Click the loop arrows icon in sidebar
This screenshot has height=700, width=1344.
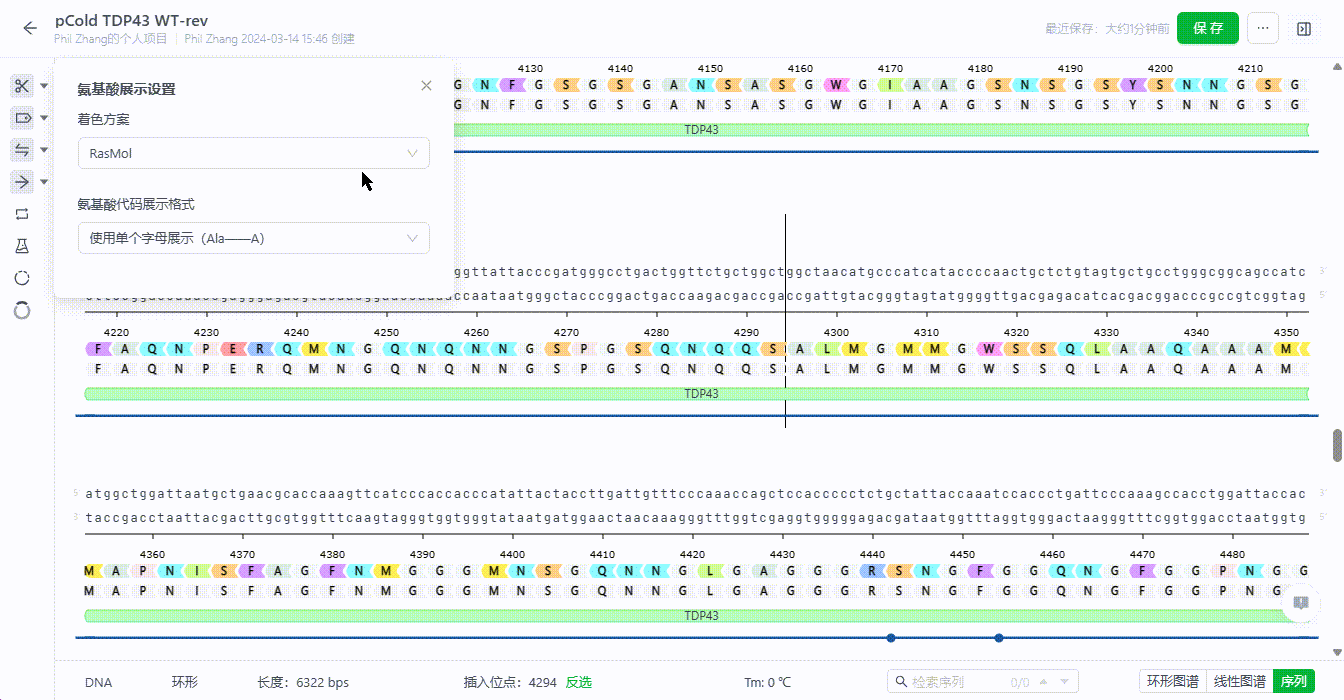point(22,214)
